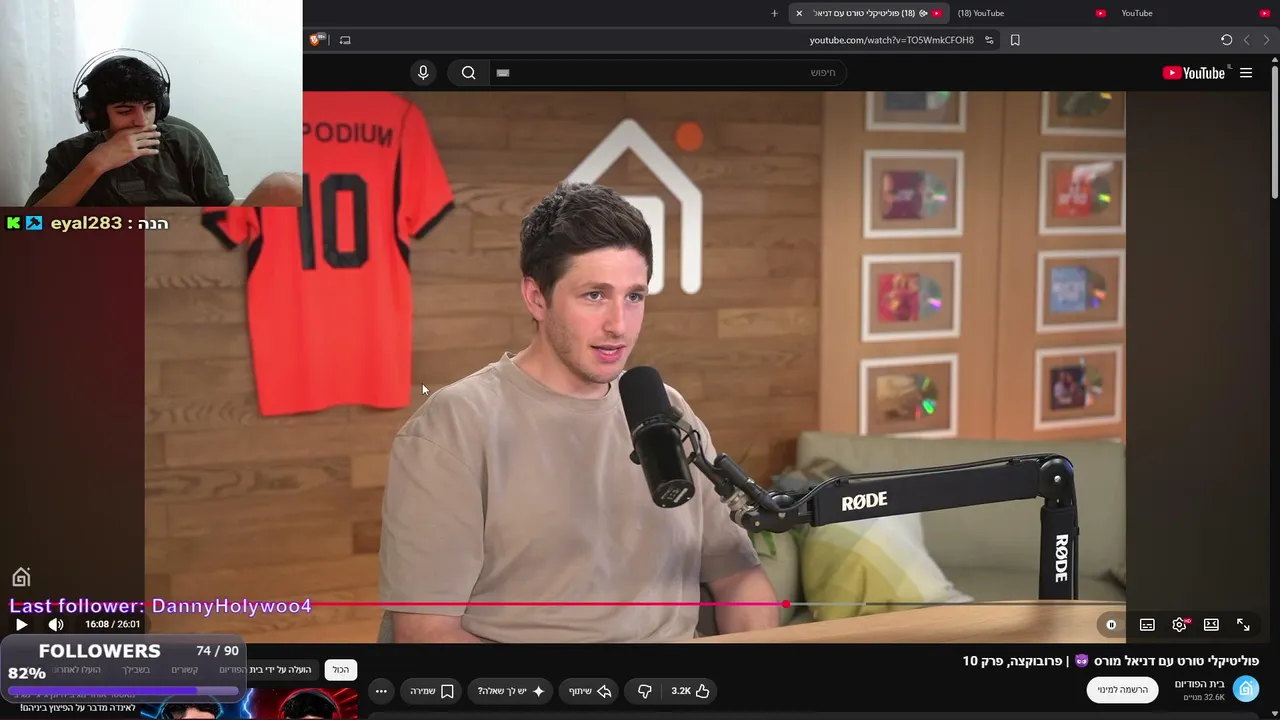Viewport: 1280px width, 720px height.
Task: Enter full screen mode
Action: 1243,624
